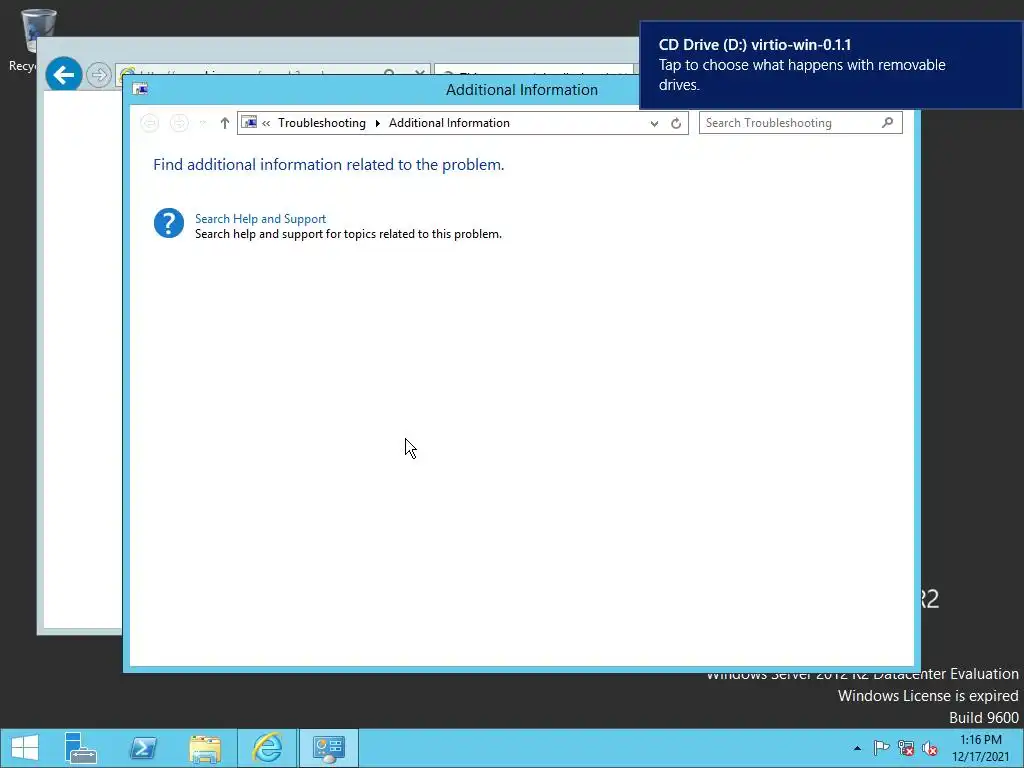Click the network status tray icon

click(906, 748)
